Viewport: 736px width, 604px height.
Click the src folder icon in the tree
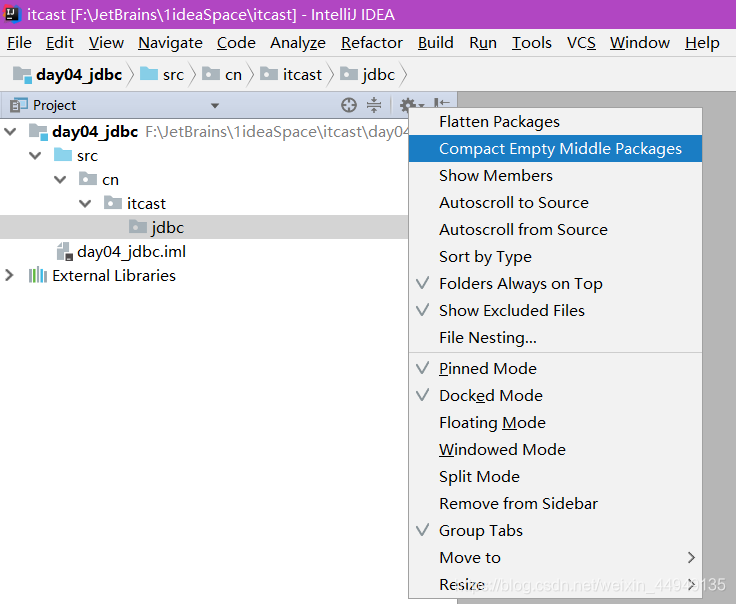coord(63,155)
